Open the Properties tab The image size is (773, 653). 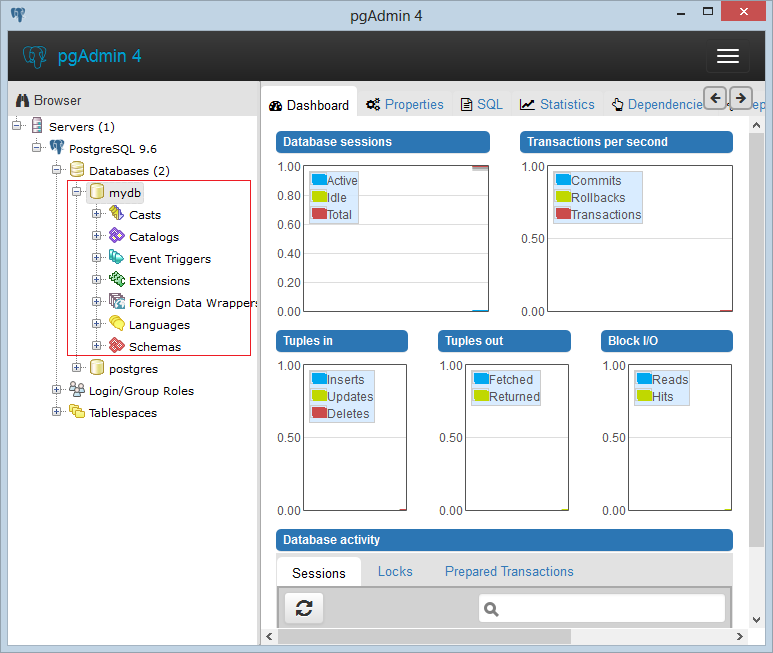[404, 104]
